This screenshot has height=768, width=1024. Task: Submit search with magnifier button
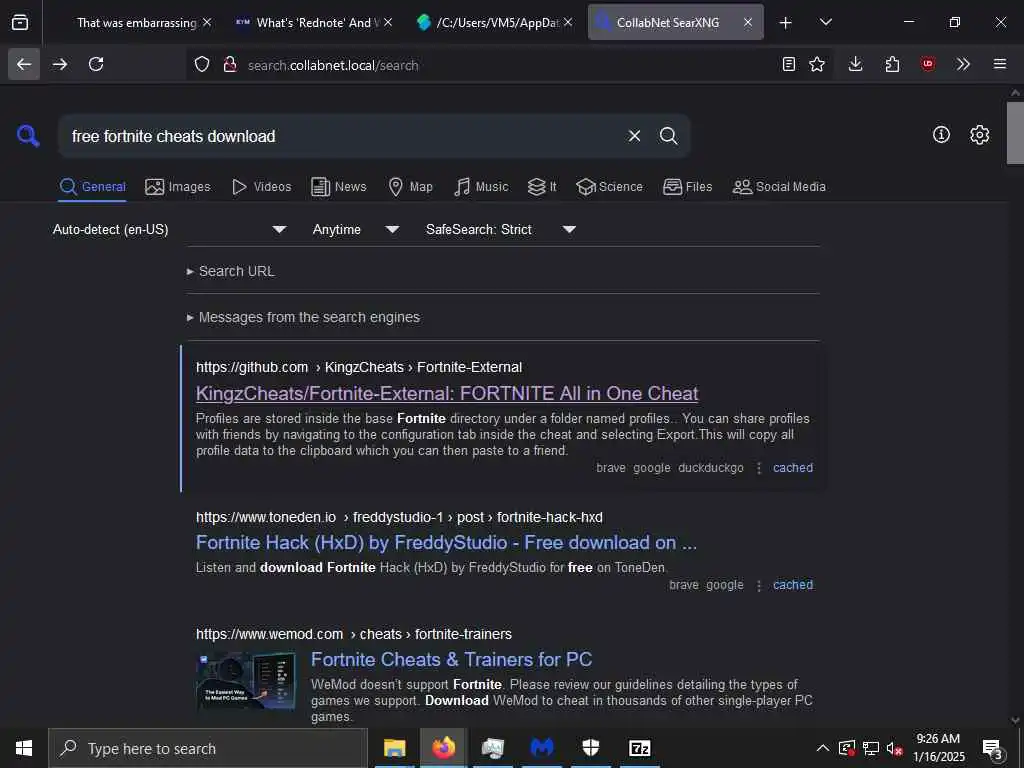pyautogui.click(x=669, y=136)
